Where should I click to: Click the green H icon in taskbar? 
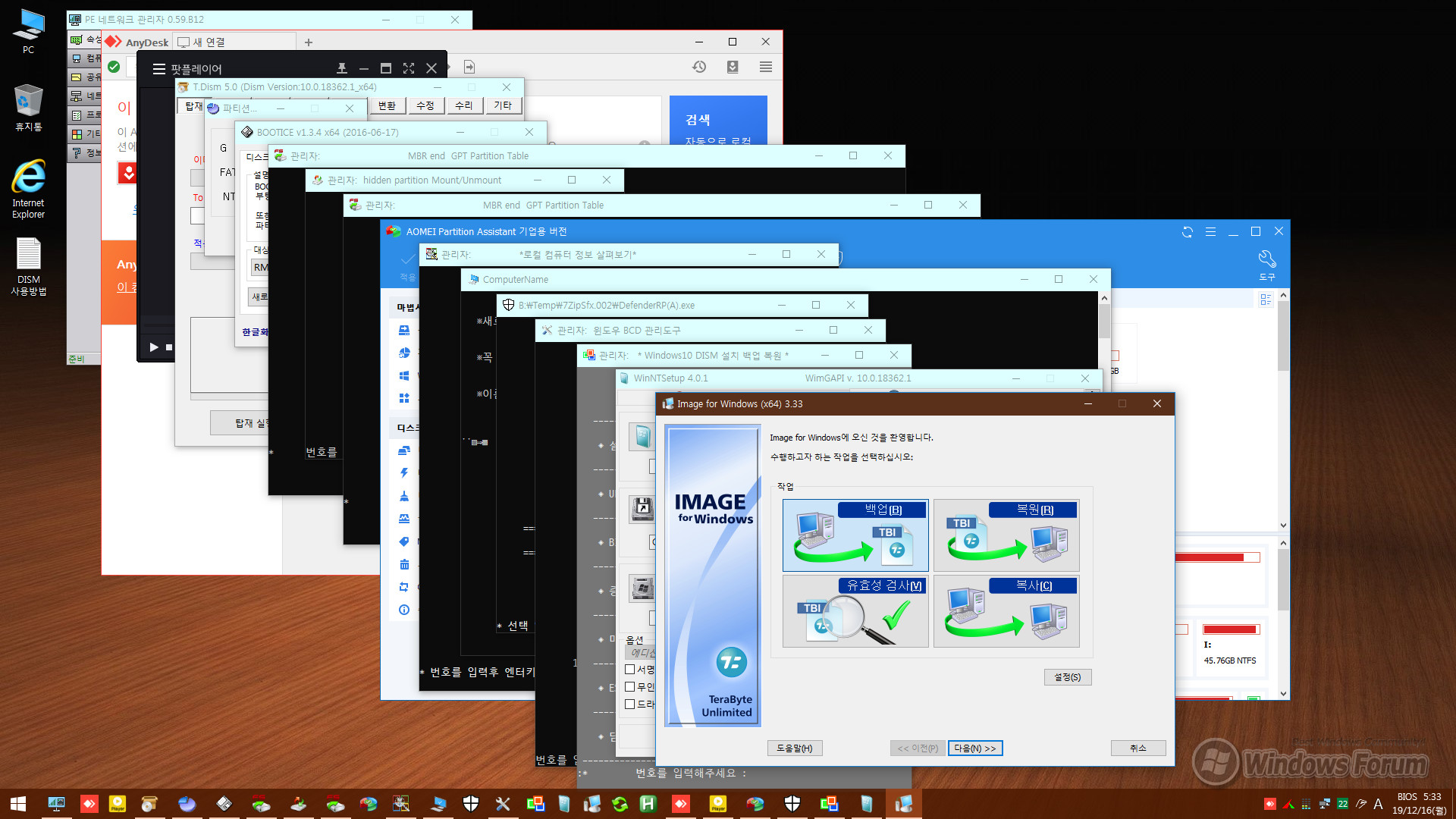(x=648, y=804)
